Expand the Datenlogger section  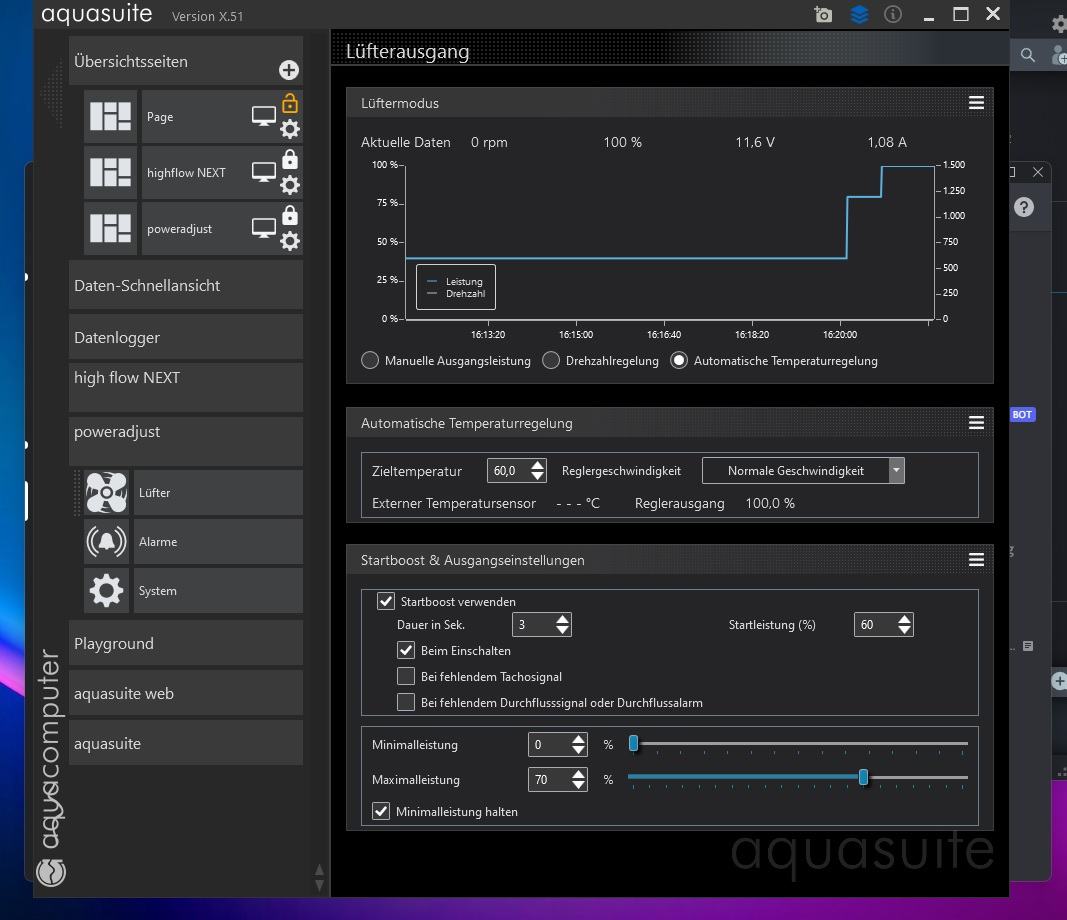pos(186,337)
